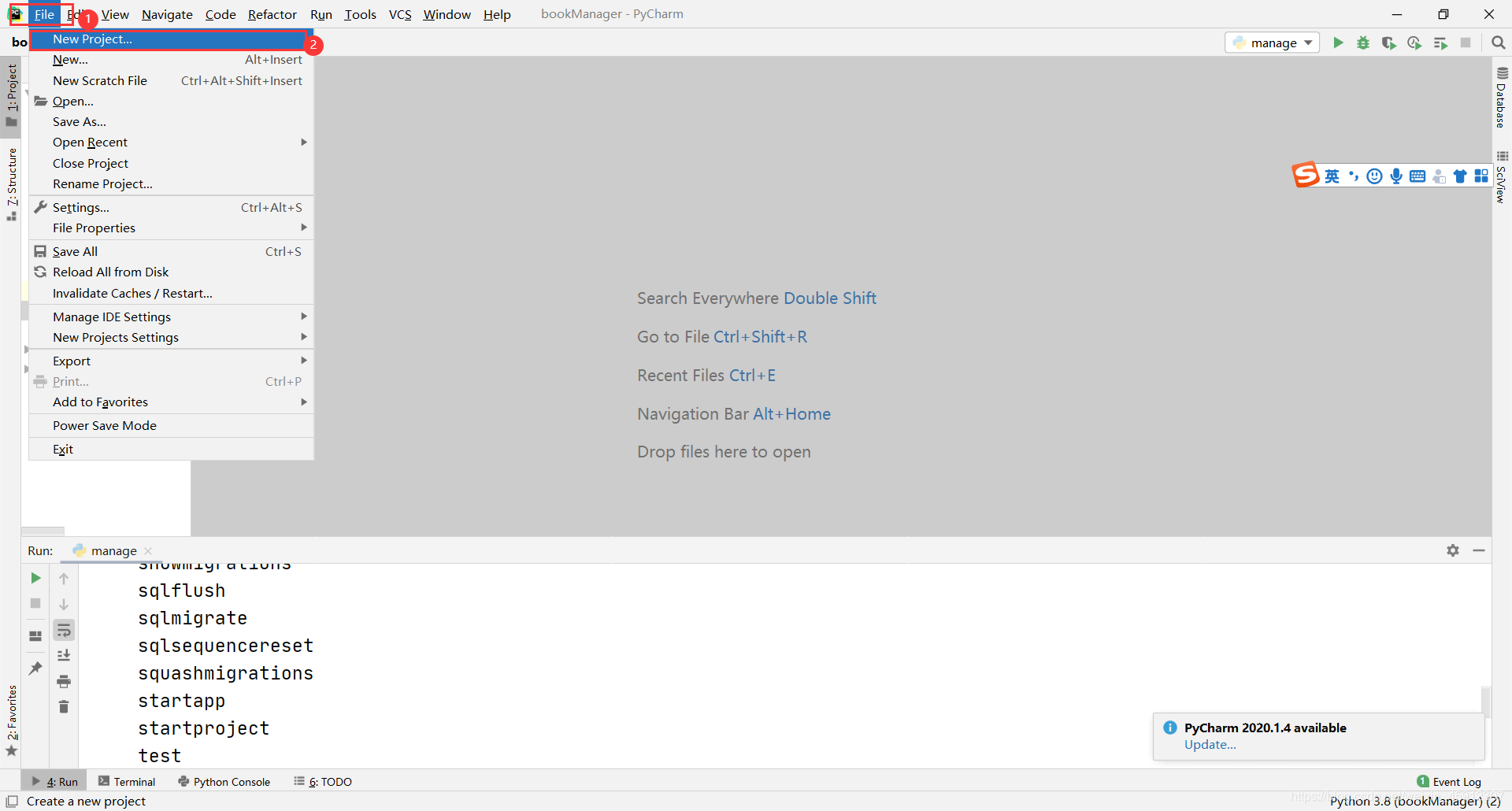Screen dimensions: 1512x811
Task: Click scroll to end icon in console
Action: click(x=64, y=655)
